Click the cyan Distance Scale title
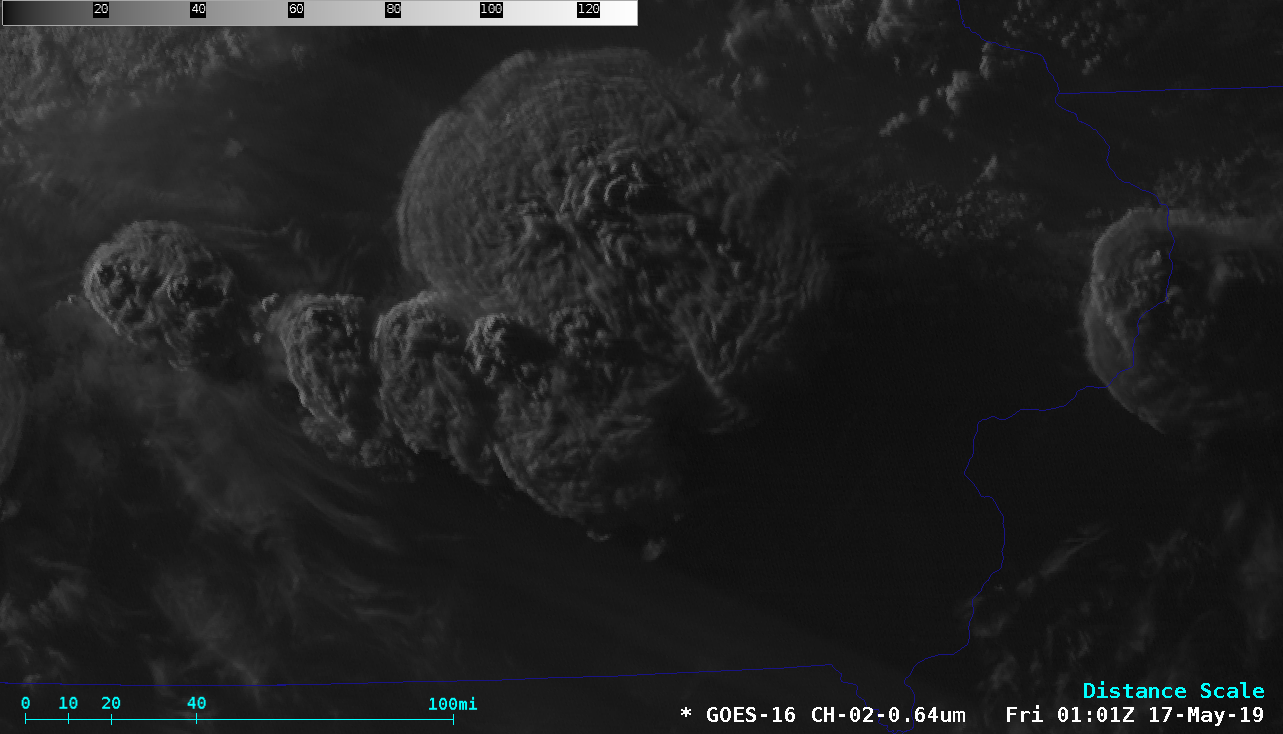The height and width of the screenshot is (734, 1283). (x=1173, y=691)
